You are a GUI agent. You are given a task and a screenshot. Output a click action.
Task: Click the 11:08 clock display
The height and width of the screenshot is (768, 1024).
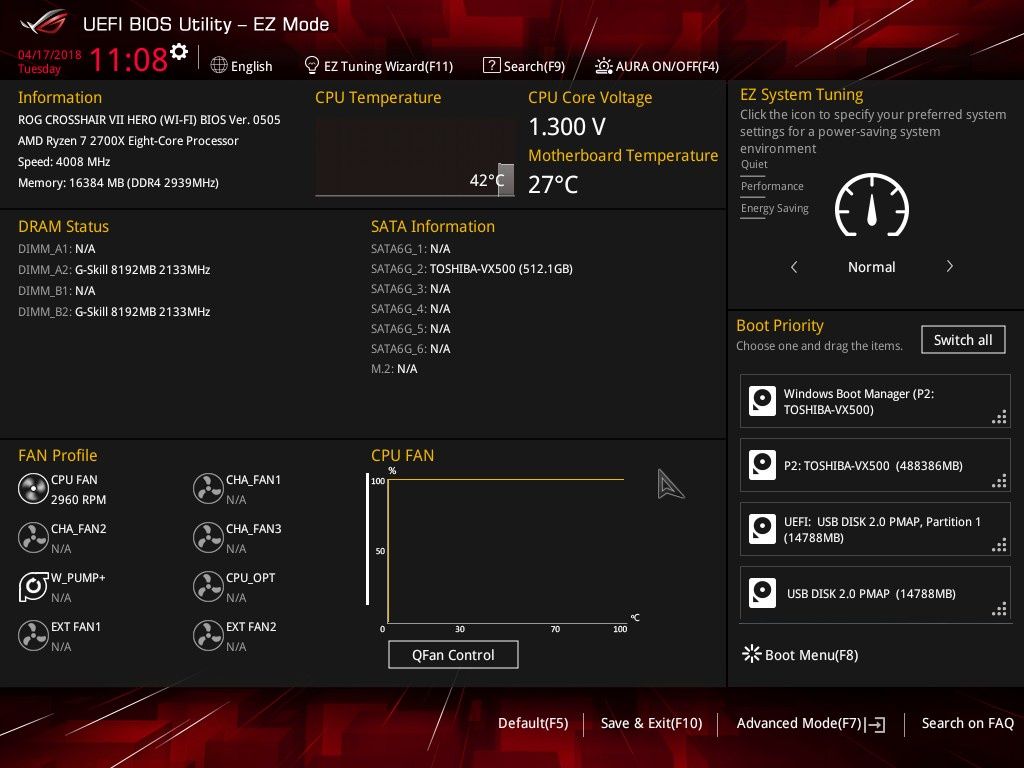tap(129, 59)
